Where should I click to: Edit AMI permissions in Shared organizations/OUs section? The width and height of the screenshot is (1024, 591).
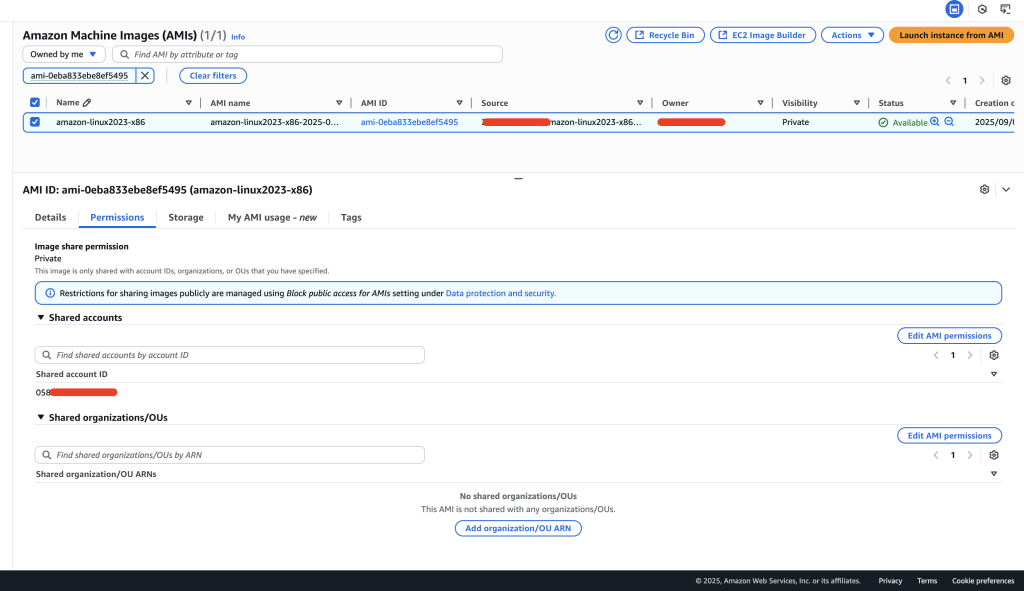950,436
